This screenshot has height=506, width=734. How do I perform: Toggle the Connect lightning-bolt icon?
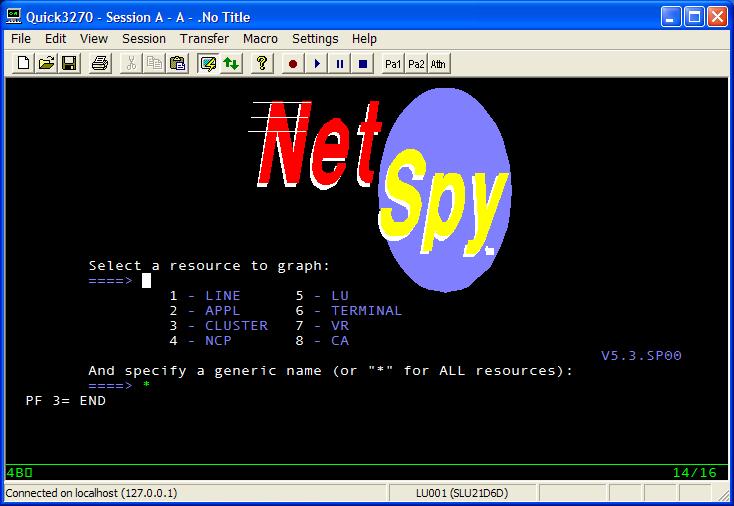[x=208, y=63]
